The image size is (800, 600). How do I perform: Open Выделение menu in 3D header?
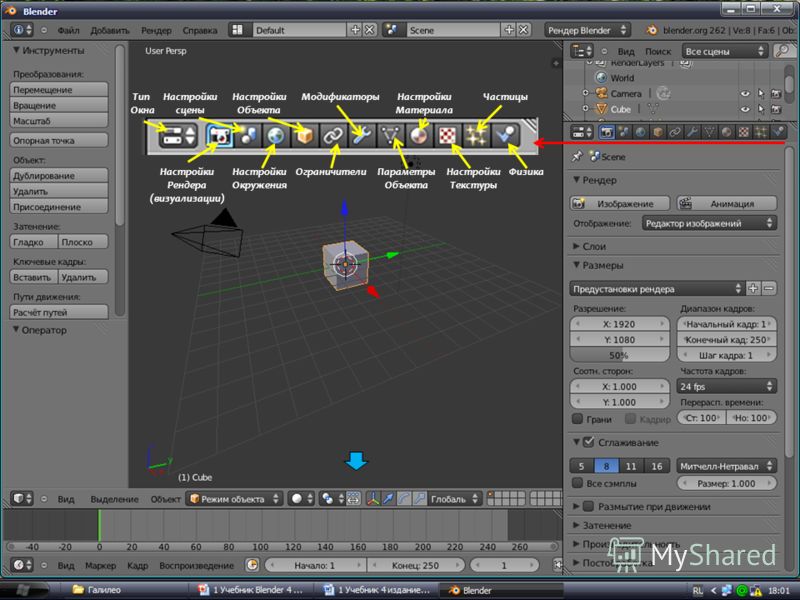114,499
